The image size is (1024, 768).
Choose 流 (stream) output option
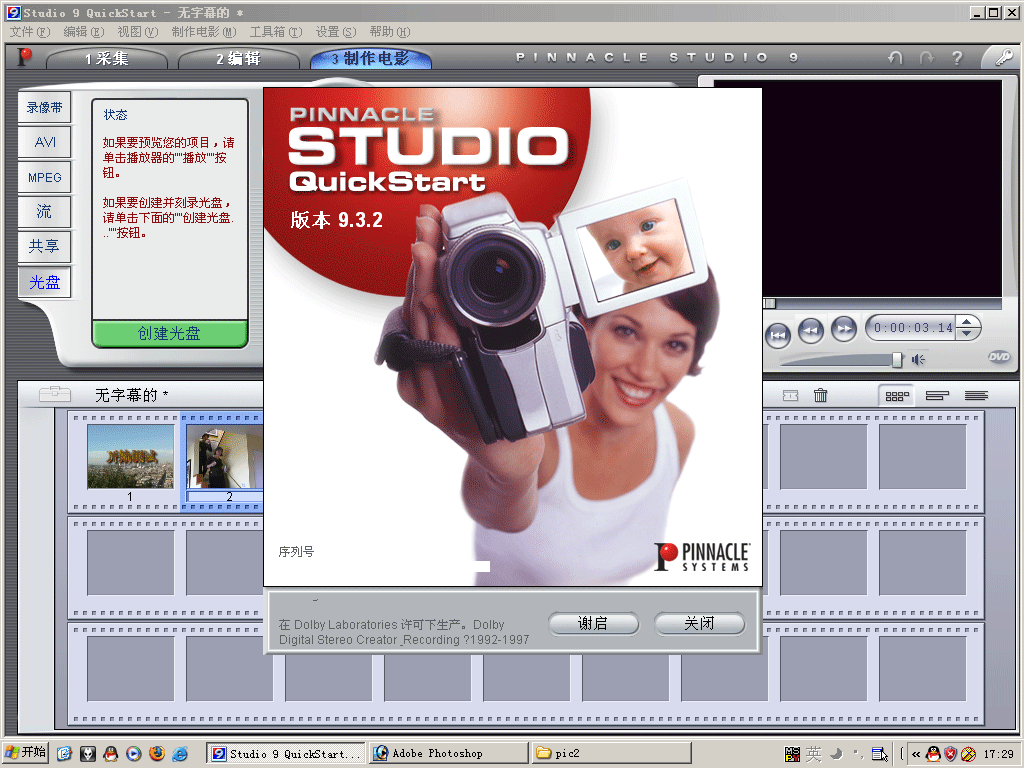click(44, 212)
